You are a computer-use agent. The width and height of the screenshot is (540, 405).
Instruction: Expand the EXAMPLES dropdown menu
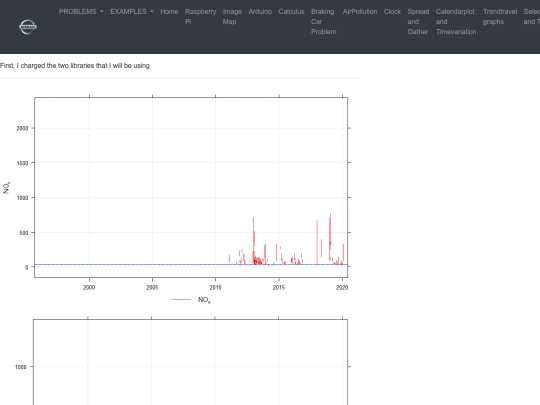132,12
